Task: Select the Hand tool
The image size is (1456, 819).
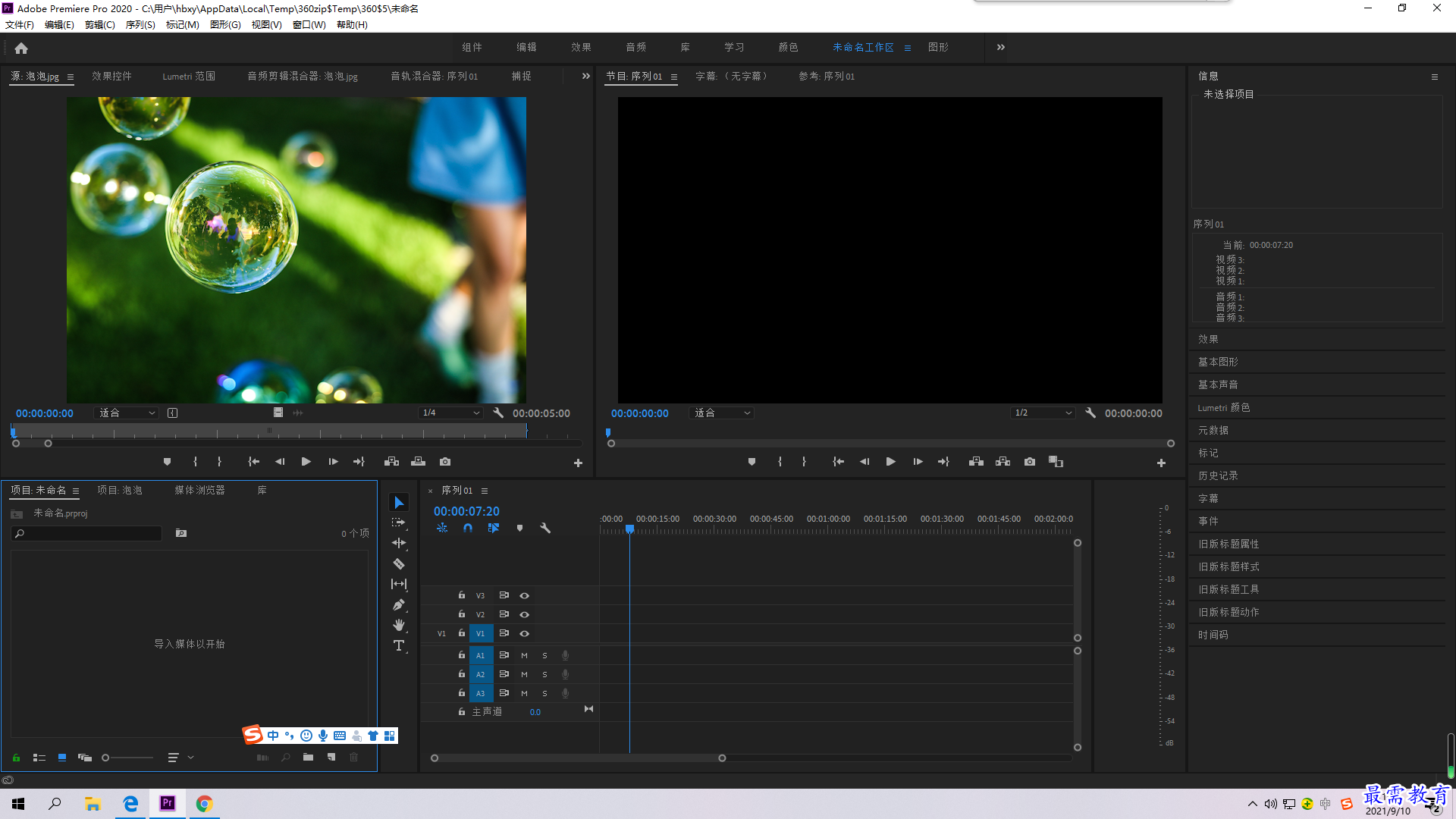Action: pos(399,625)
